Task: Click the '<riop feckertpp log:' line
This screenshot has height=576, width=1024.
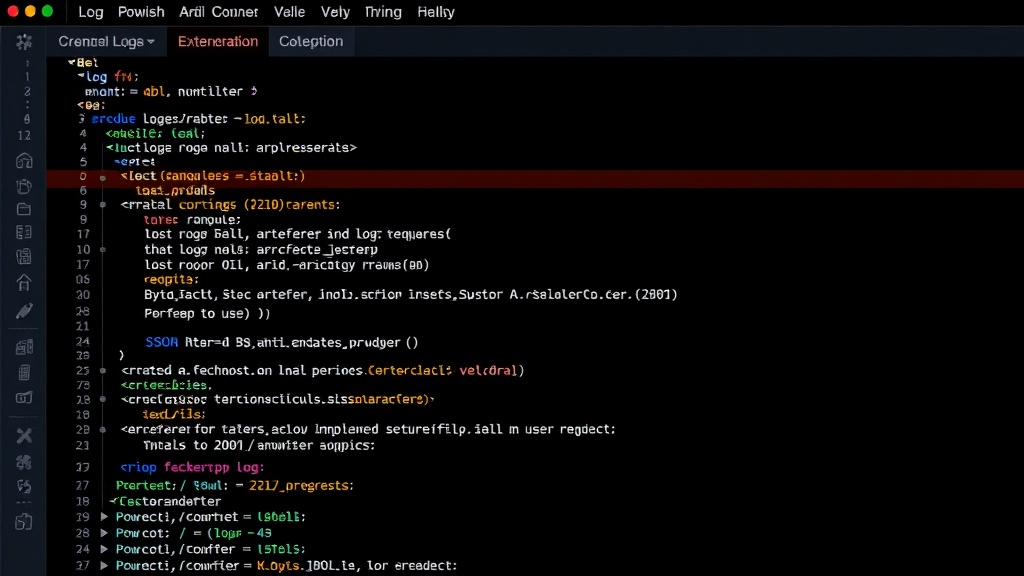Action: pos(192,467)
